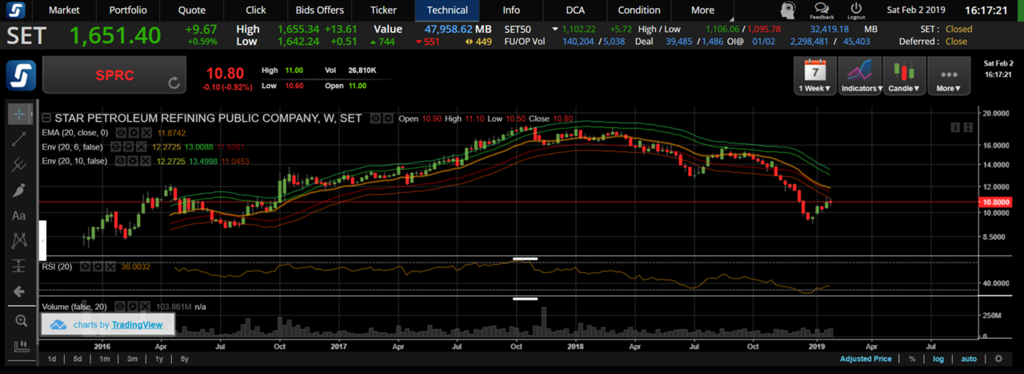1024x374 pixels.
Task: Collapse the chart legend box toggle
Action: pos(46,119)
